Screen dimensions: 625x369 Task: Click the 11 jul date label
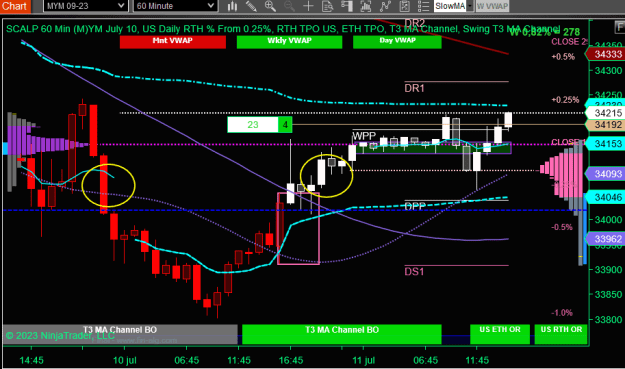point(364,361)
